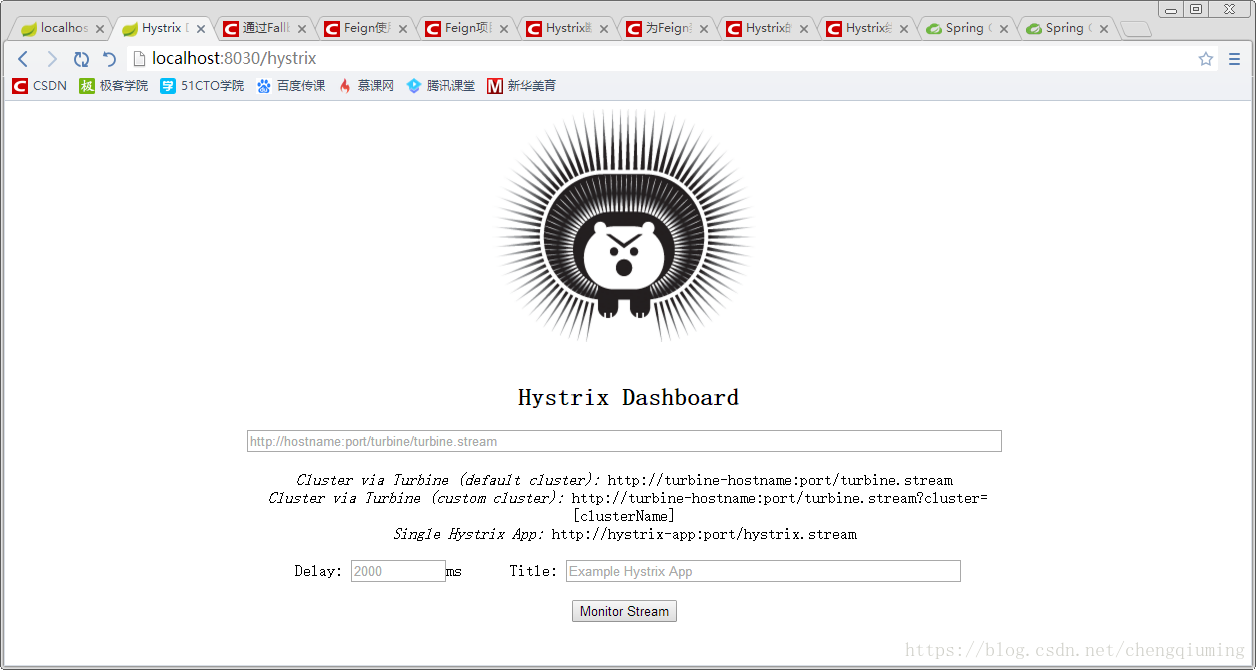This screenshot has height=670, width=1256.
Task: Click the http://hystrix-app:port/hystrix.stream example text
Action: (x=704, y=534)
